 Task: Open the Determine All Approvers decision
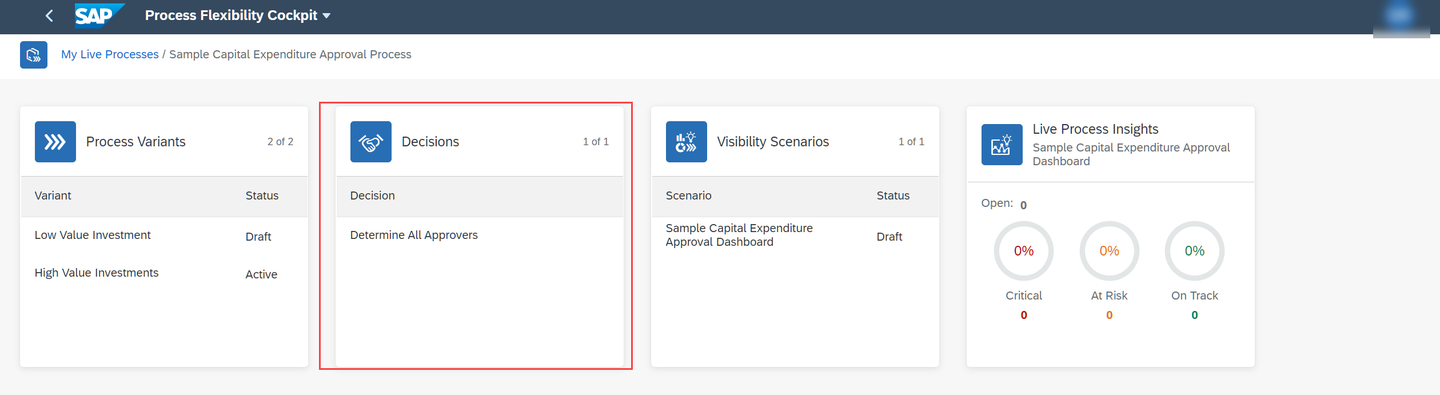point(414,236)
